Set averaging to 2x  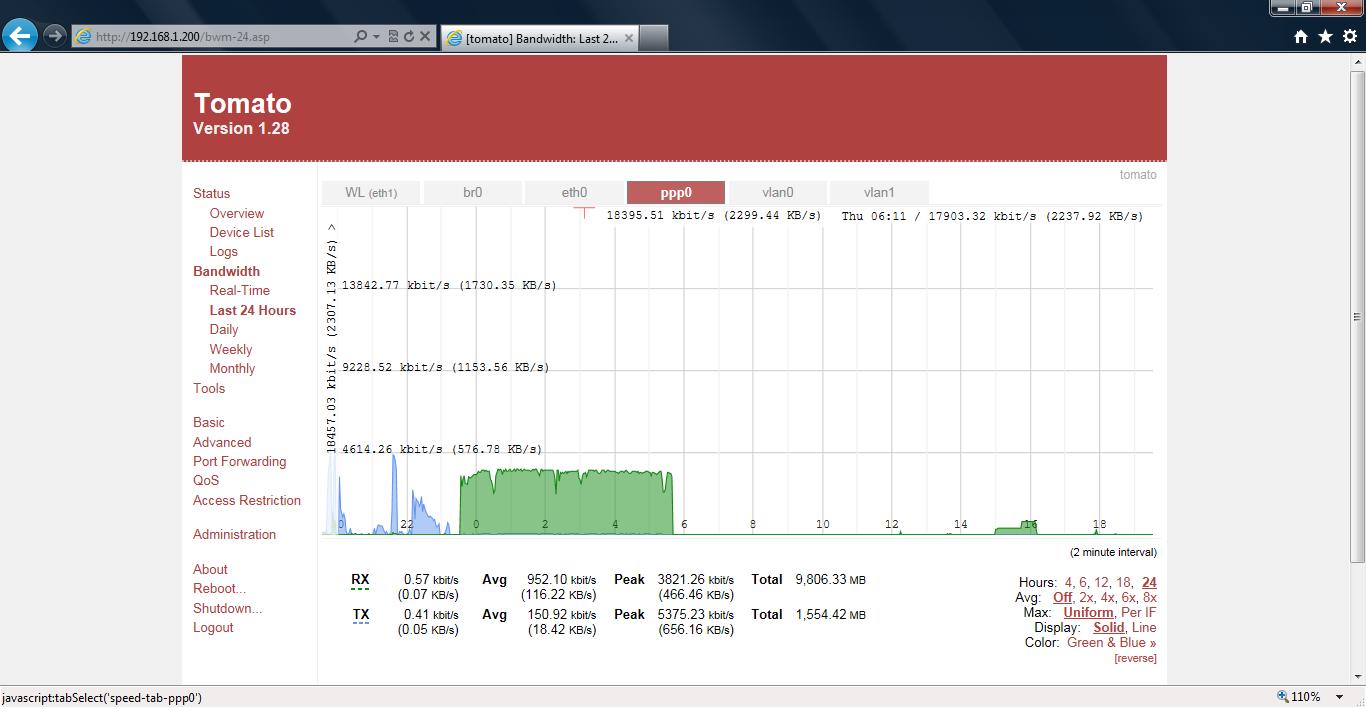click(x=1086, y=597)
